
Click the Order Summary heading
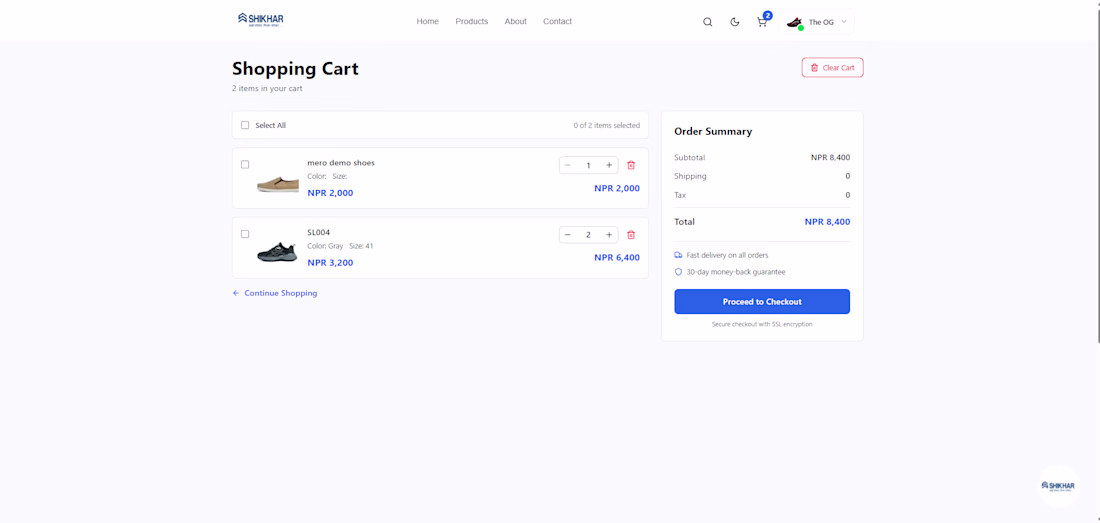pyautogui.click(x=713, y=131)
